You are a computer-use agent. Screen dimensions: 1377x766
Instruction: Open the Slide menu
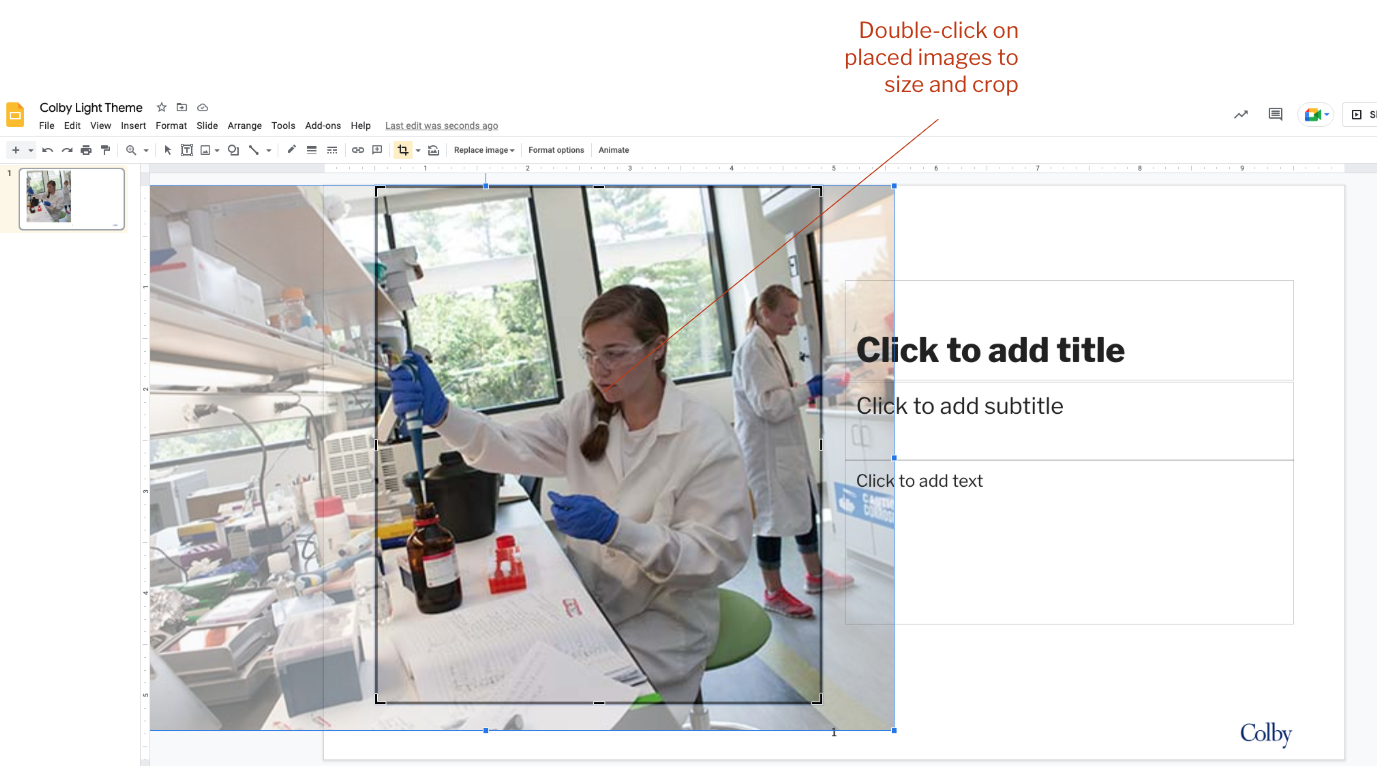[207, 126]
